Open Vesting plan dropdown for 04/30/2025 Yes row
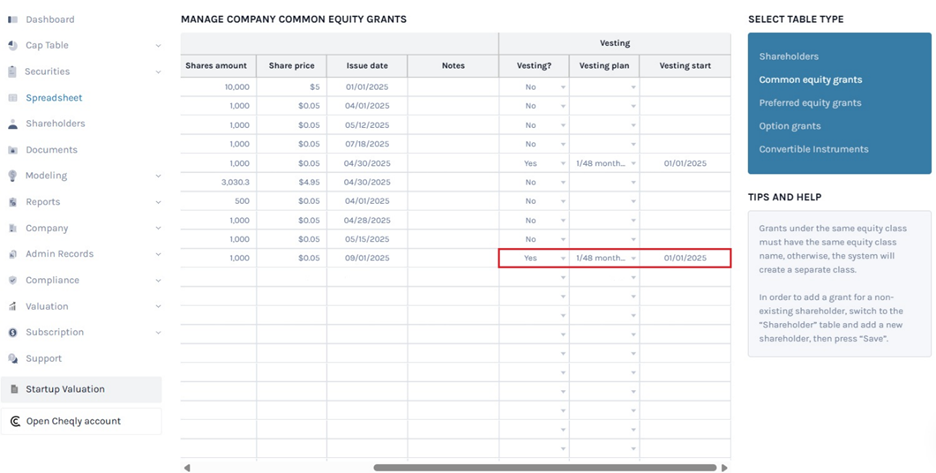 click(633, 163)
